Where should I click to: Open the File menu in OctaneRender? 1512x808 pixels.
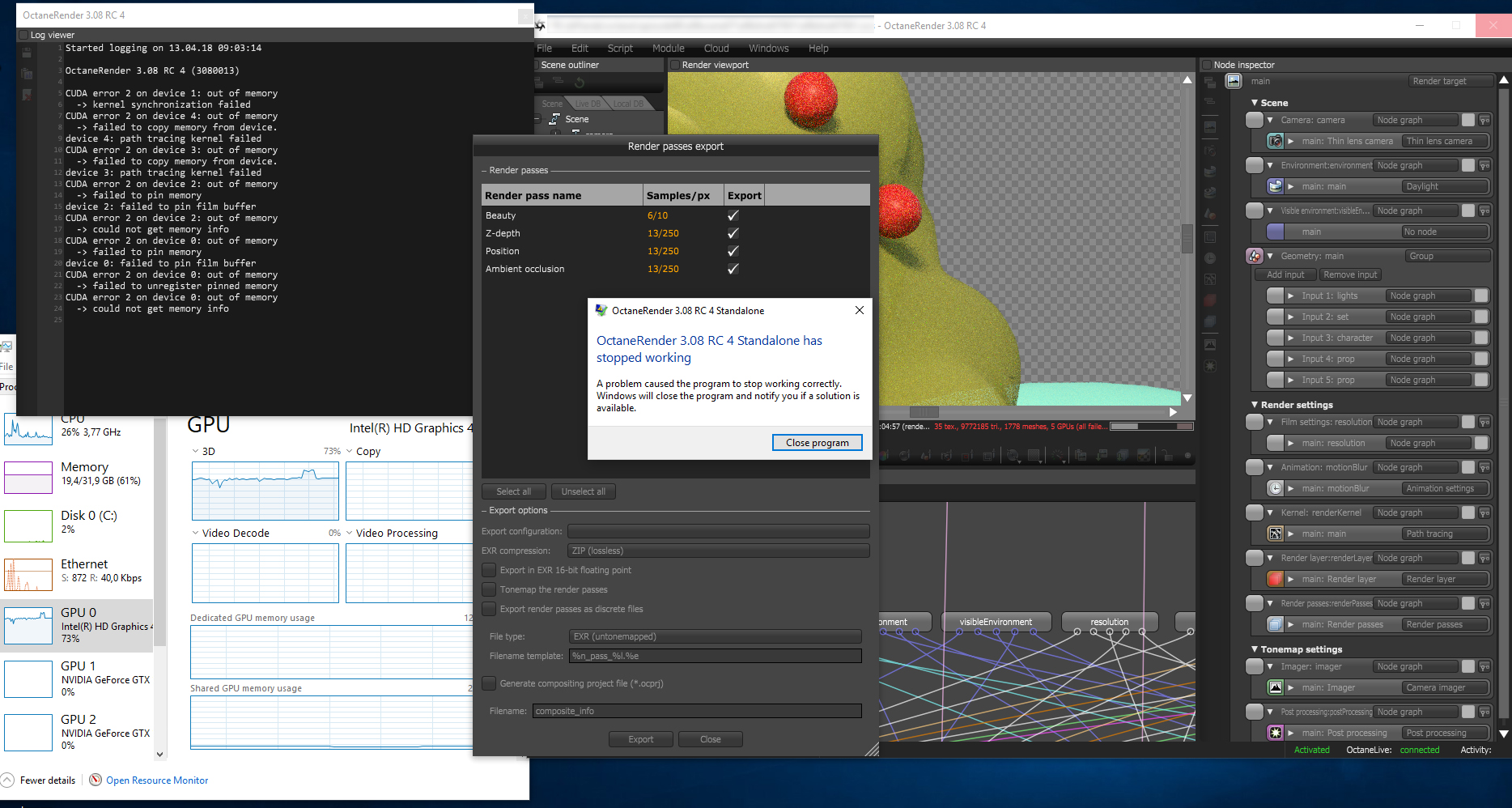545,49
